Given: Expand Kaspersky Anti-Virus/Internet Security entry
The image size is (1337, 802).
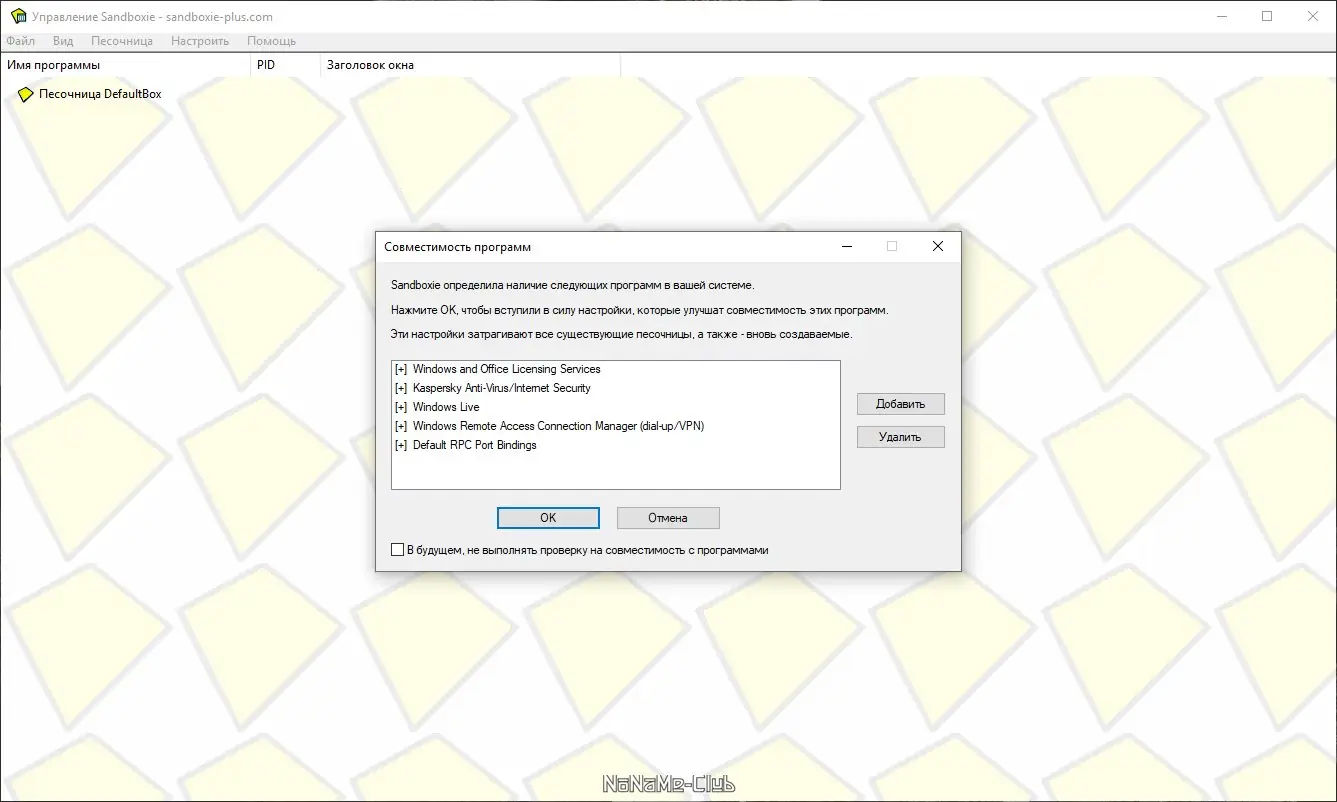Looking at the screenshot, I should [x=401, y=388].
